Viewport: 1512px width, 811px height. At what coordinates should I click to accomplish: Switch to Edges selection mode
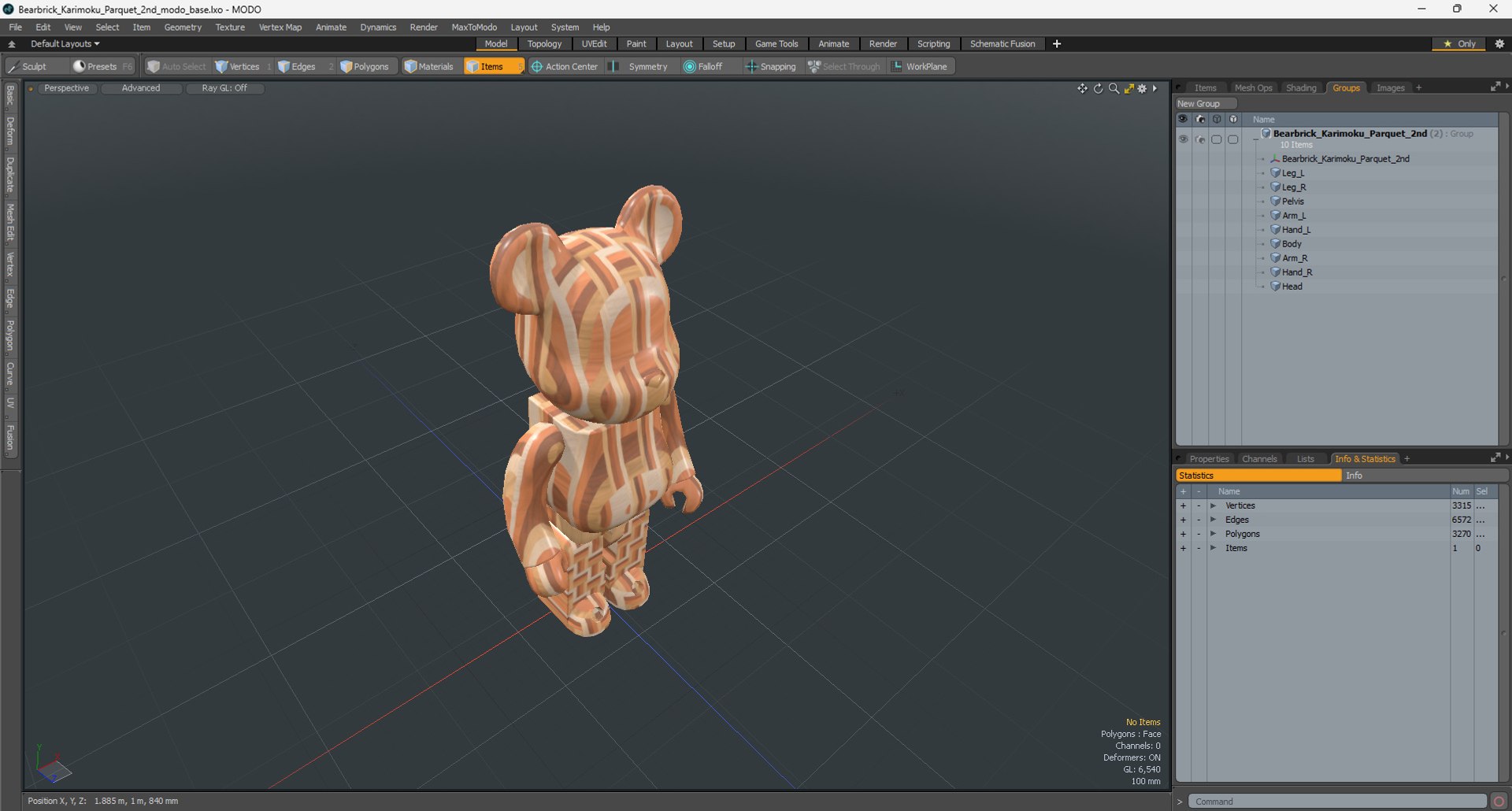tap(297, 66)
